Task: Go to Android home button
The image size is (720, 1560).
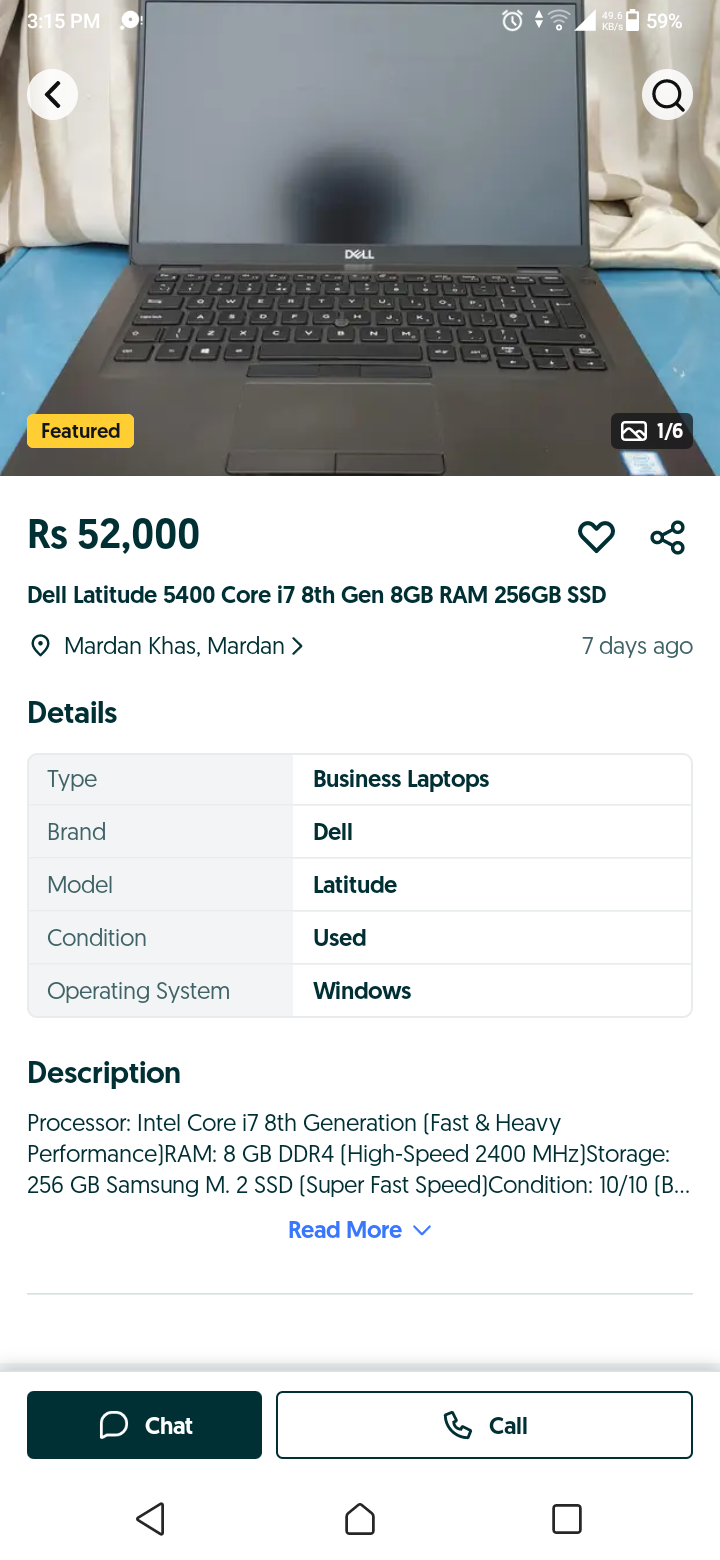Action: [x=360, y=1519]
